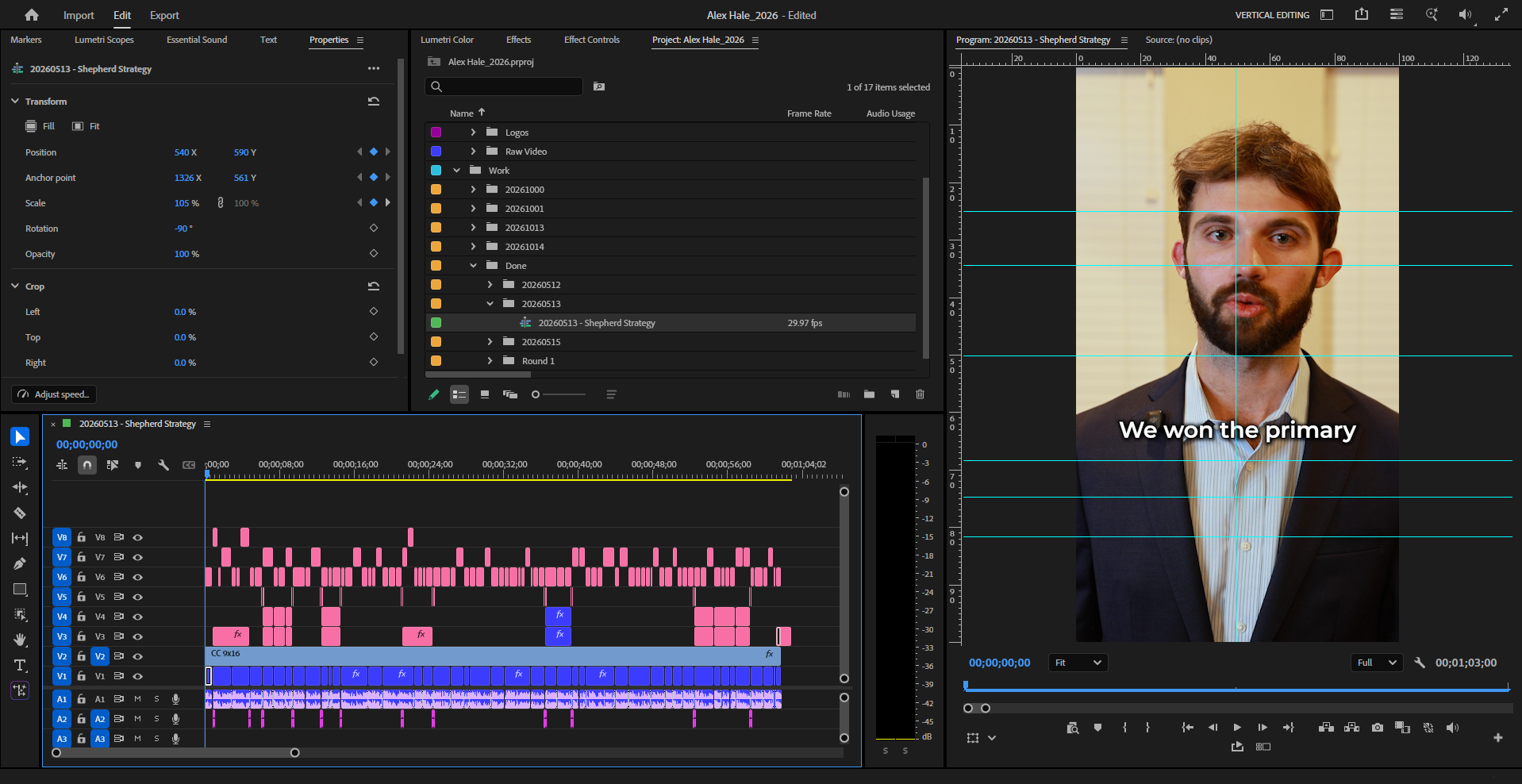The height and width of the screenshot is (784, 1522).
Task: Toggle V8 track output eye
Action: [137, 537]
